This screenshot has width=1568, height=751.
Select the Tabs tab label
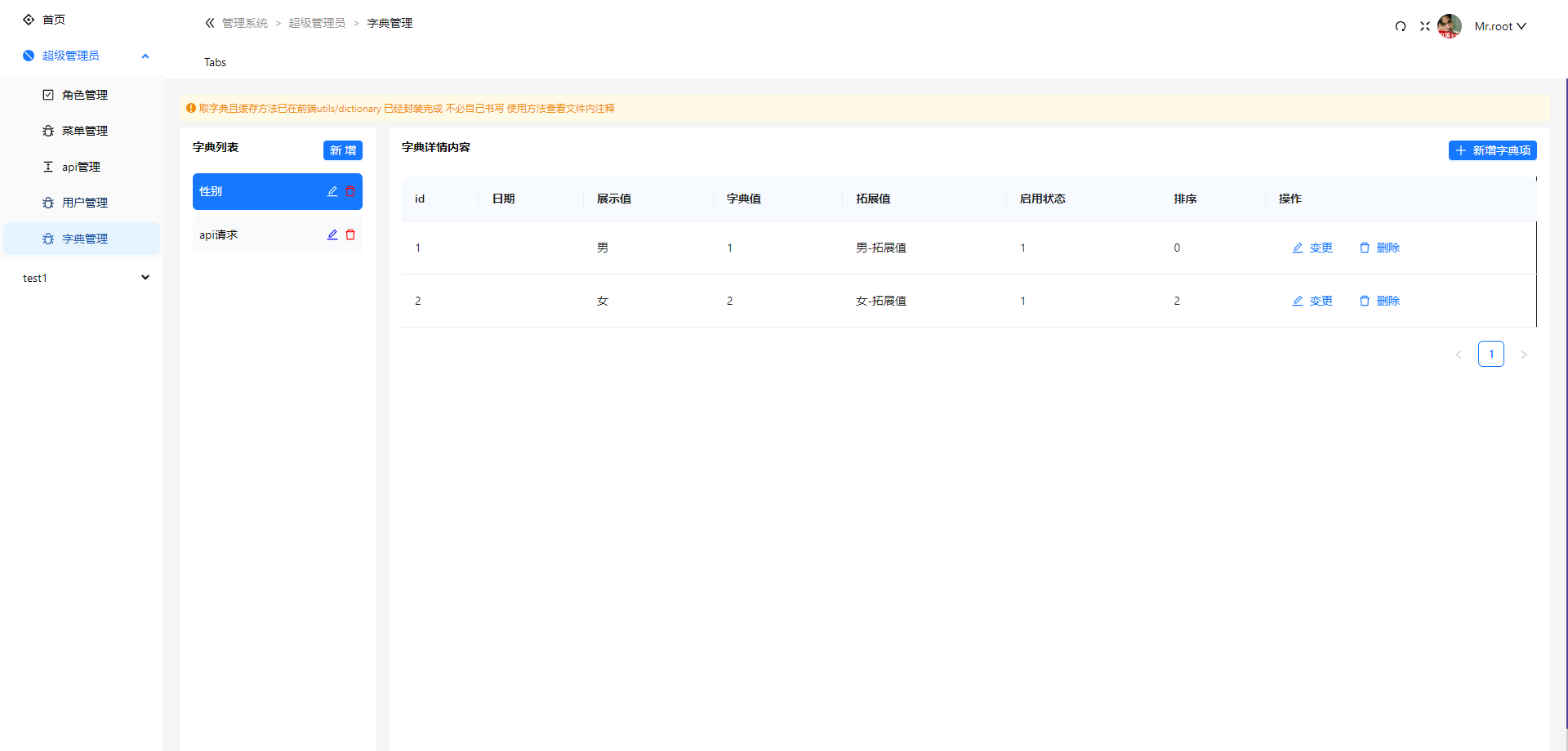(x=215, y=62)
